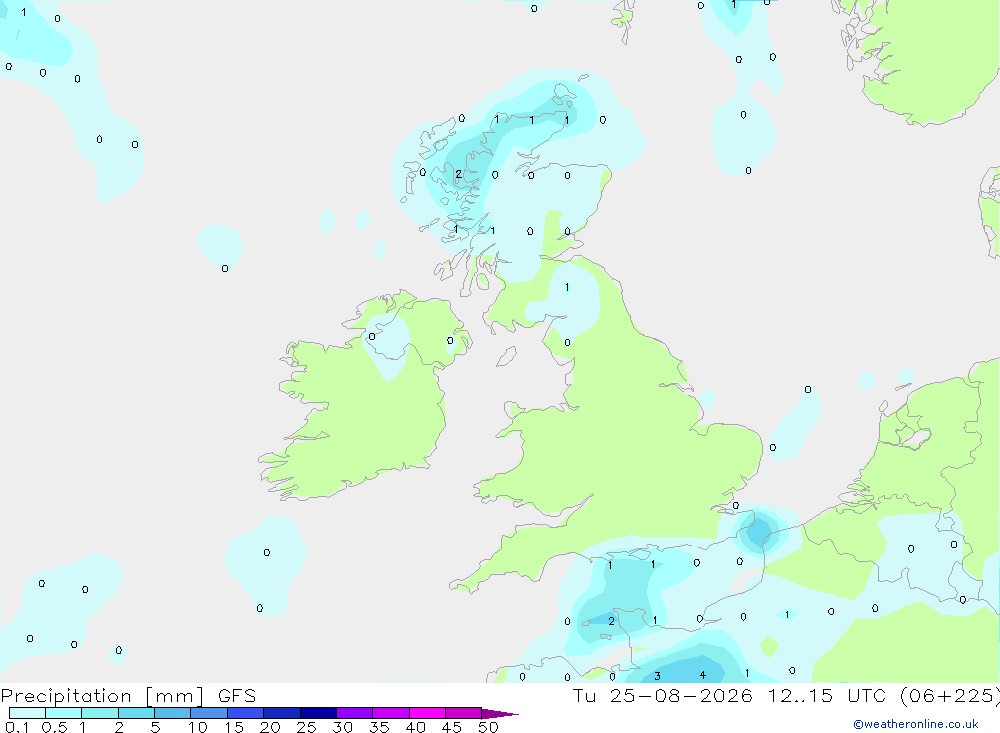Select the 45 to 50 mm legend swatch
Screen dimensions: 1000x733
click(464, 713)
